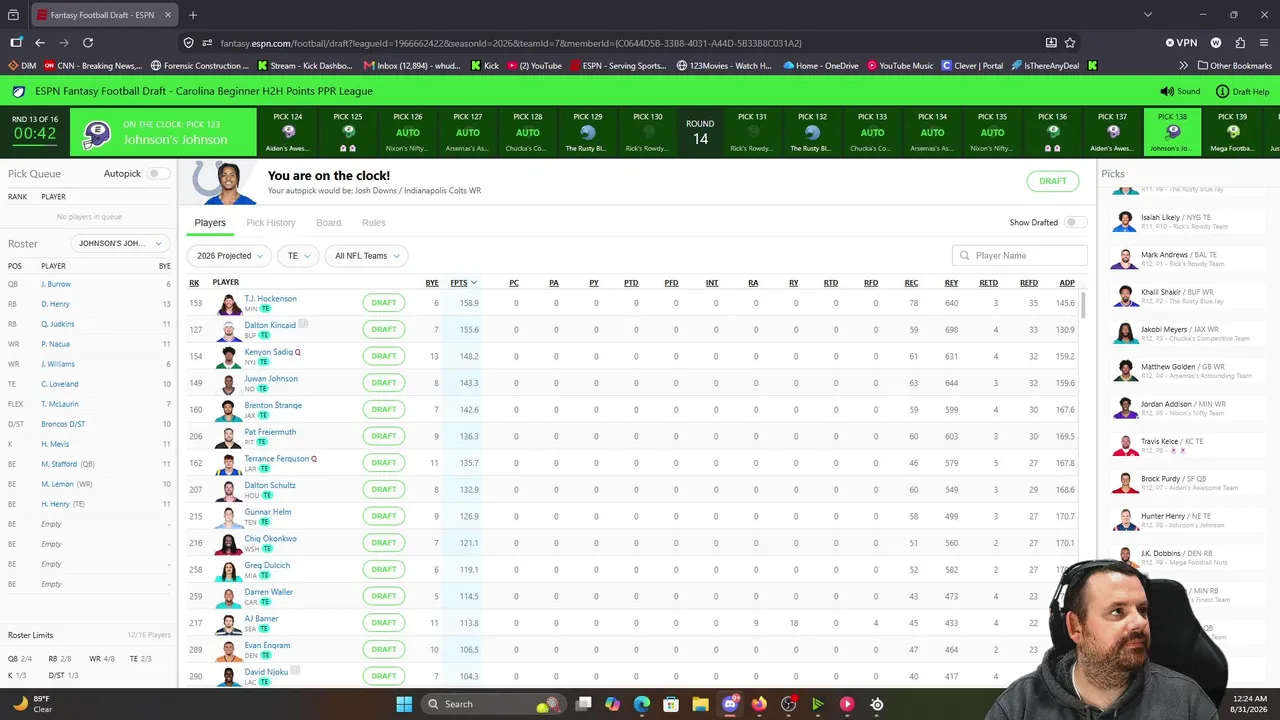Click Kenyon Sadiq's player headshot

click(230, 356)
